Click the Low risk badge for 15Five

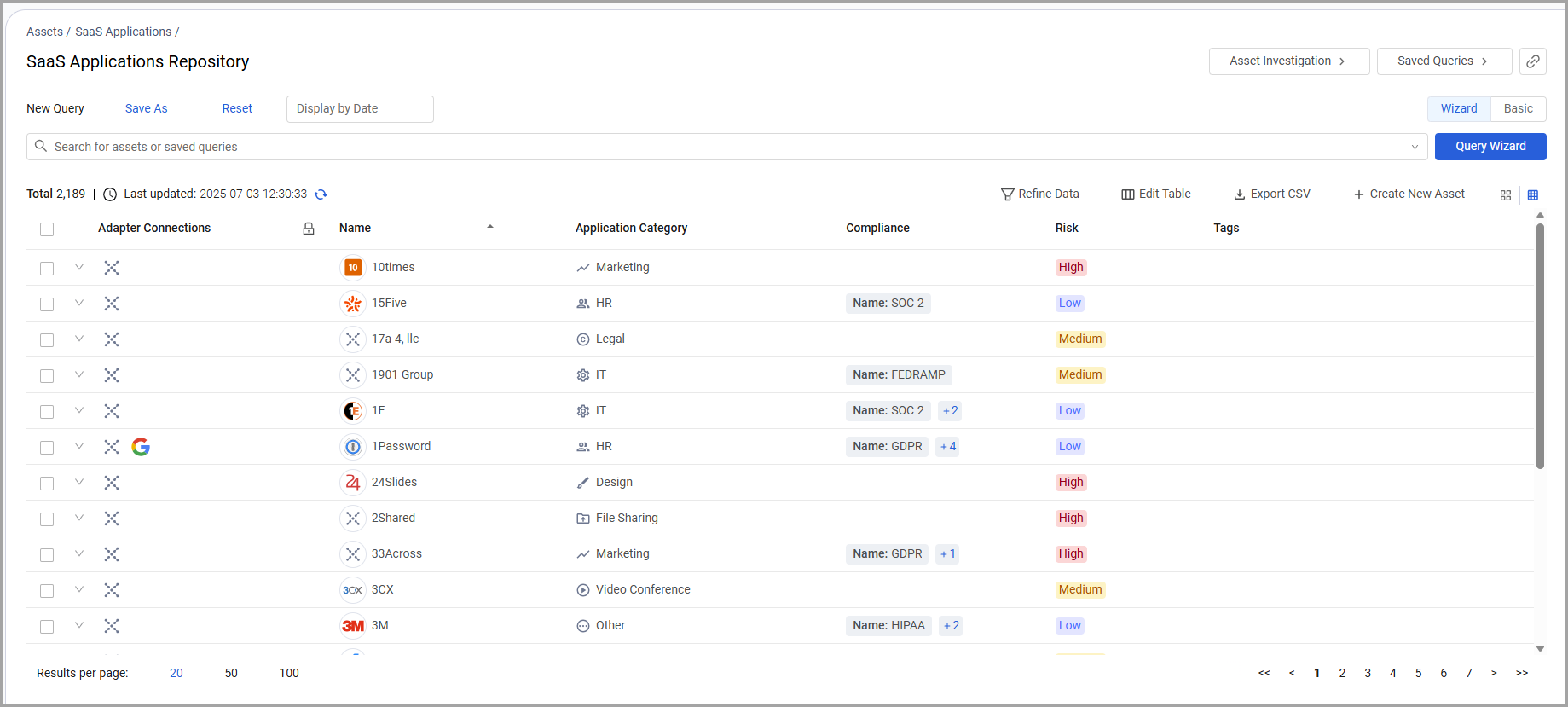(1070, 304)
